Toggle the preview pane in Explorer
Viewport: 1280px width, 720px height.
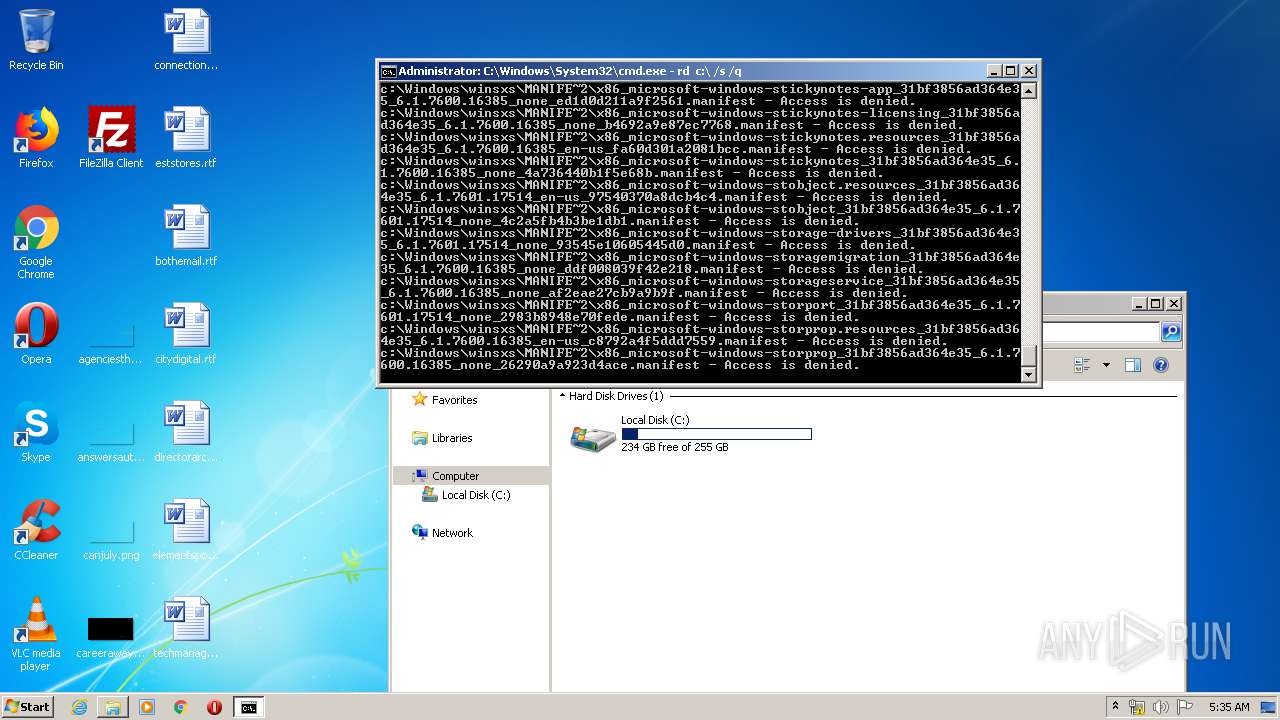(x=1133, y=365)
